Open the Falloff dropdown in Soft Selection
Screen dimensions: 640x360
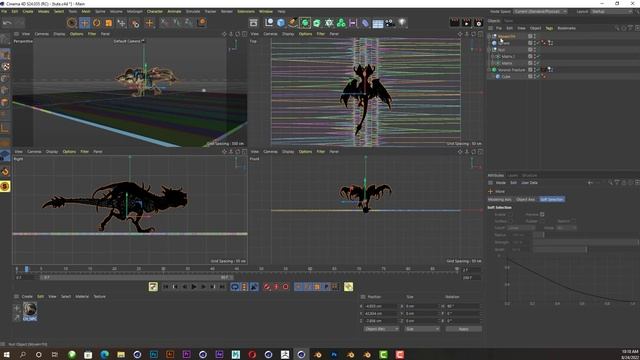tap(521, 228)
